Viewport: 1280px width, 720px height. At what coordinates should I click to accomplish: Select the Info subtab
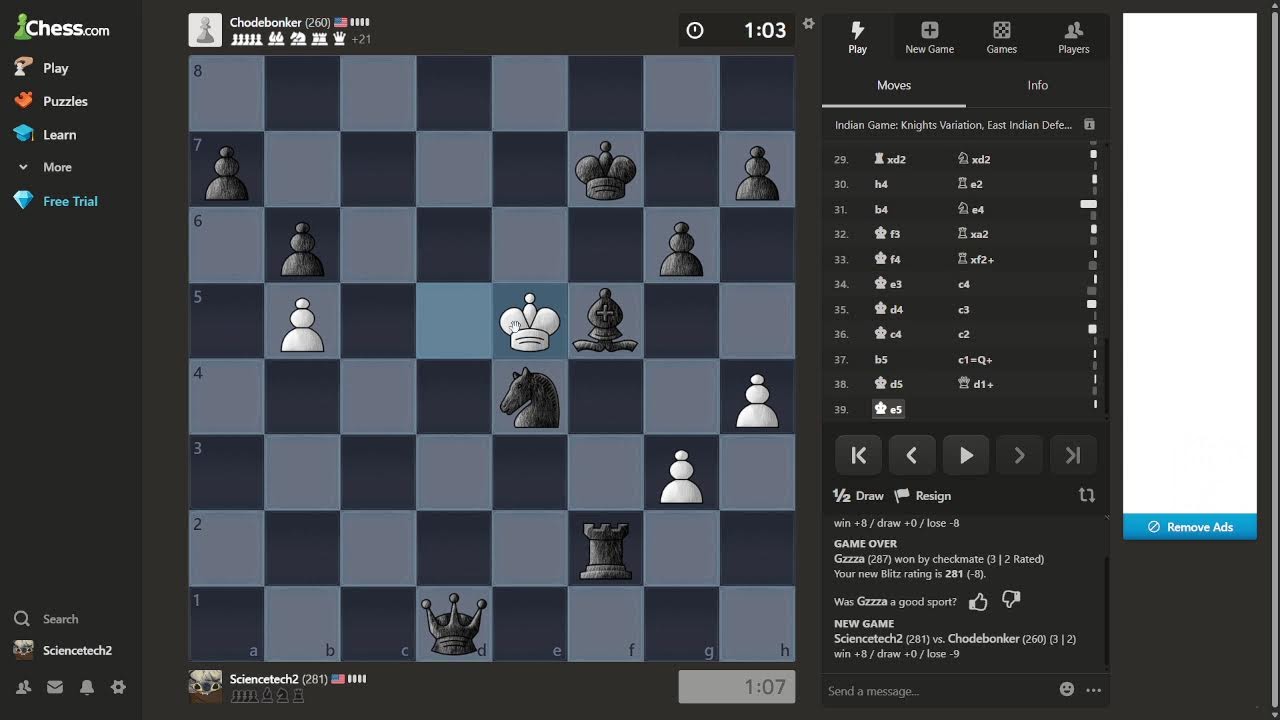1038,86
